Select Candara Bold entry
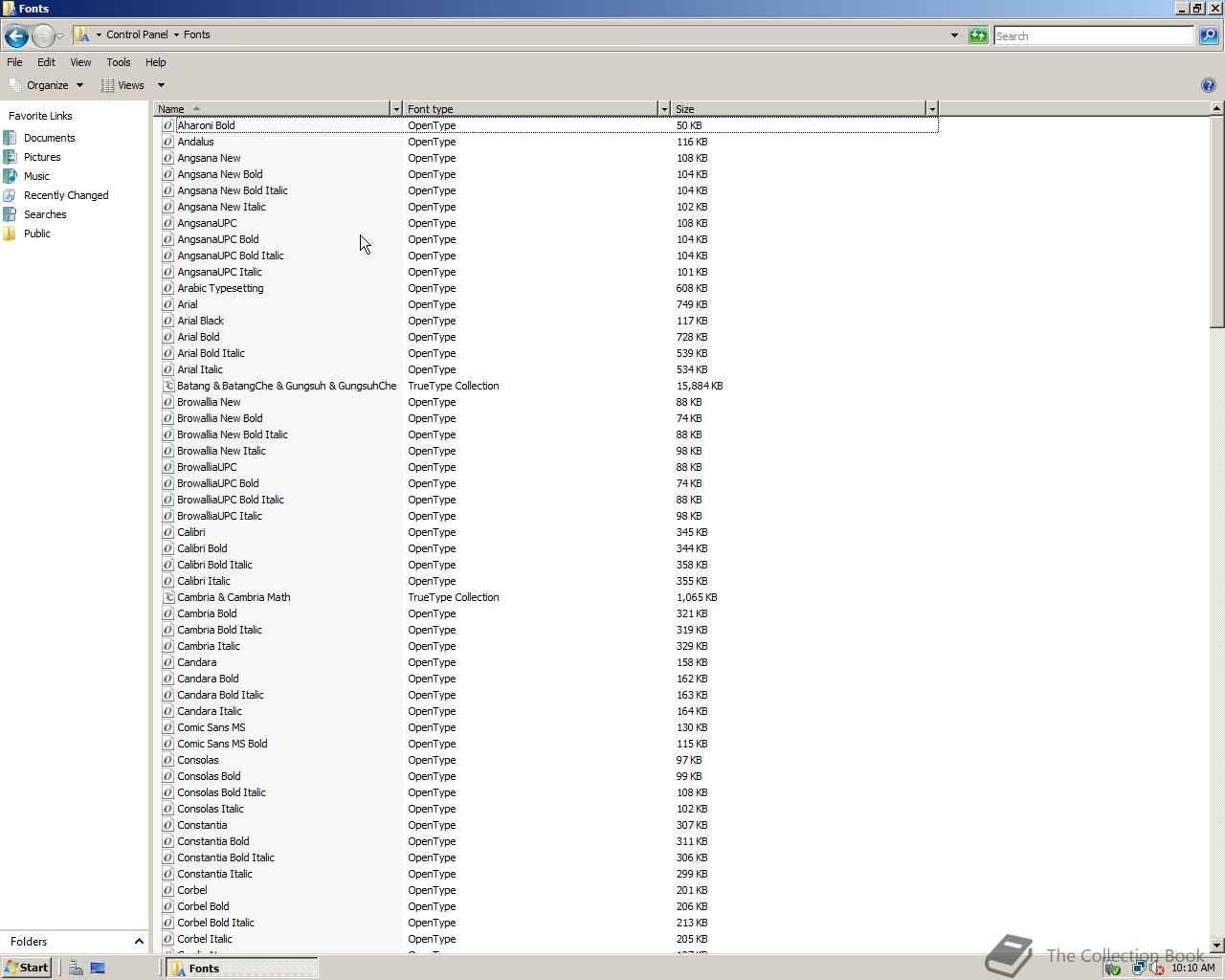This screenshot has height=980, width=1225. (208, 679)
